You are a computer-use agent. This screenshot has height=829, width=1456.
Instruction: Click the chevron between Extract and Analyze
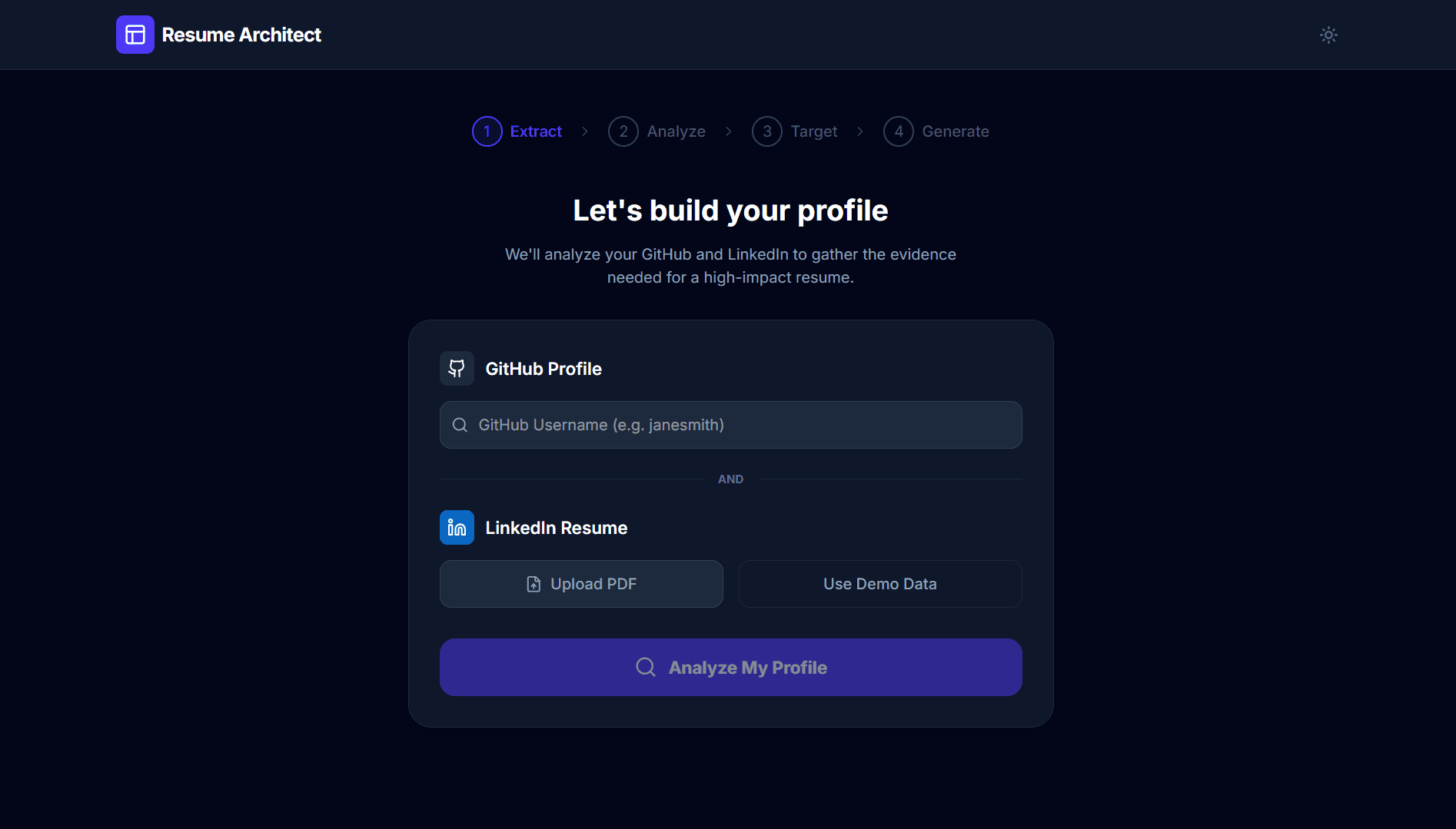pos(584,131)
